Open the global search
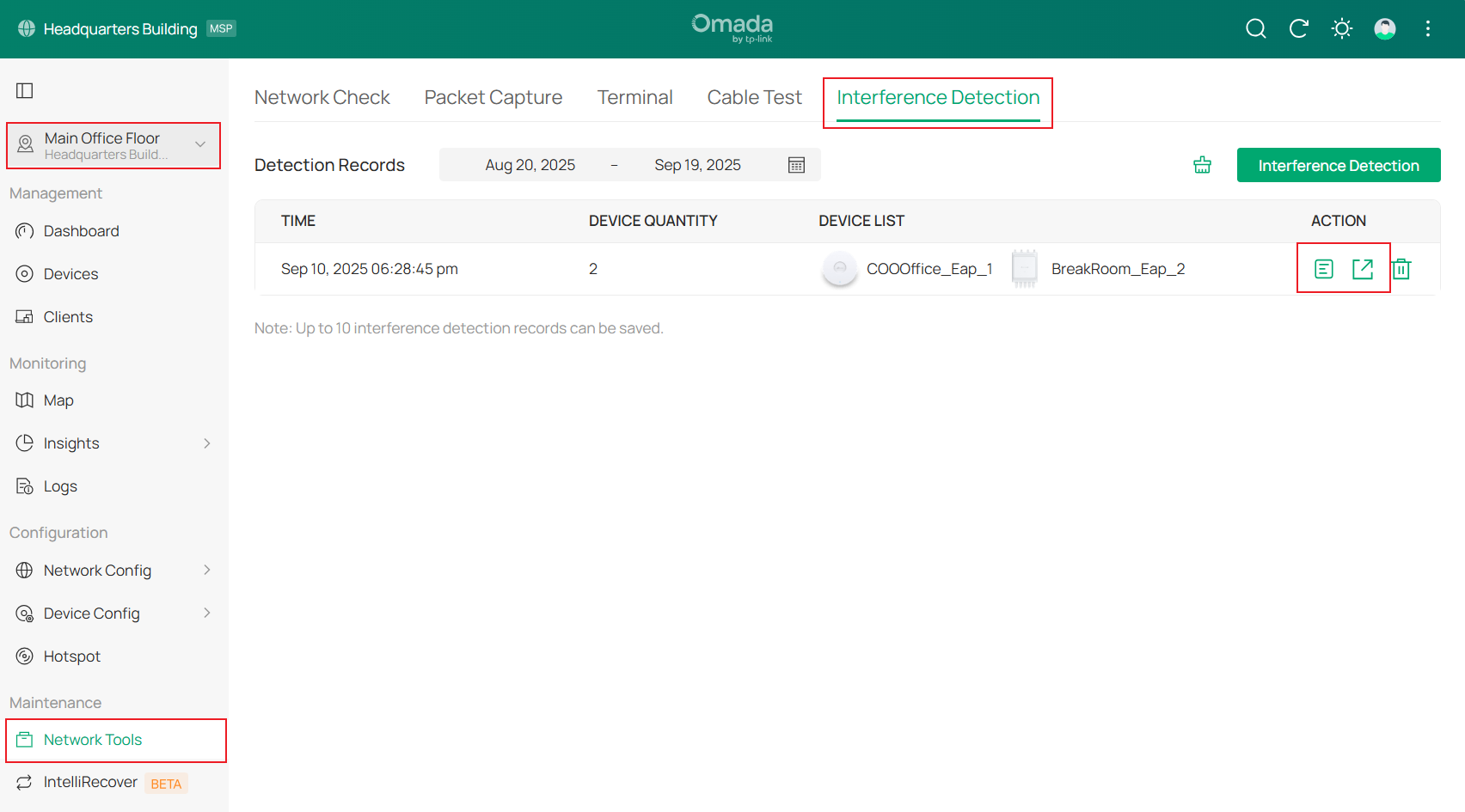1465x812 pixels. (1255, 28)
